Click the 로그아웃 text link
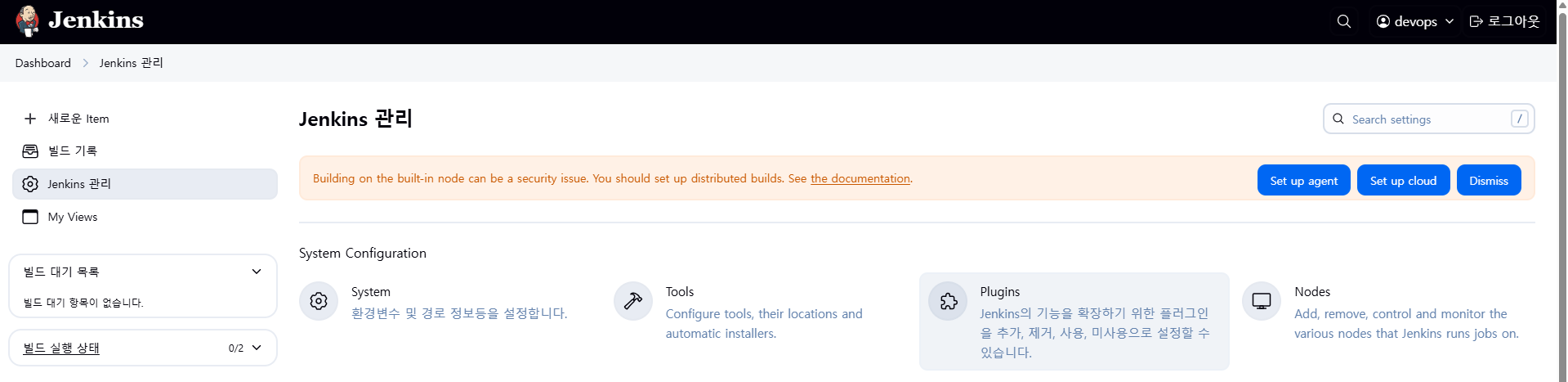 pos(1513,21)
